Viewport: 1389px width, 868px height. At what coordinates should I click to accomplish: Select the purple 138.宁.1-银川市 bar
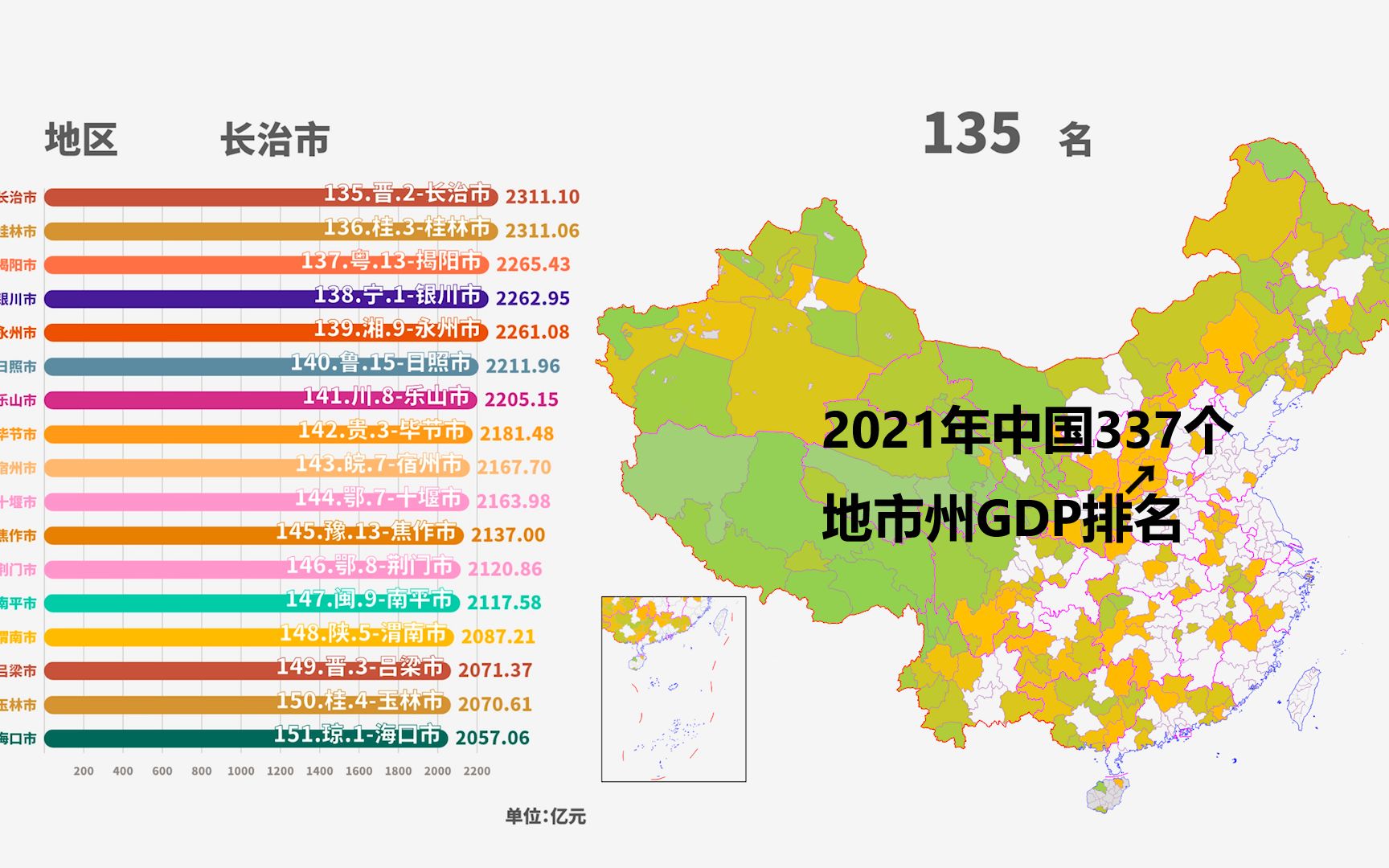coord(267,298)
